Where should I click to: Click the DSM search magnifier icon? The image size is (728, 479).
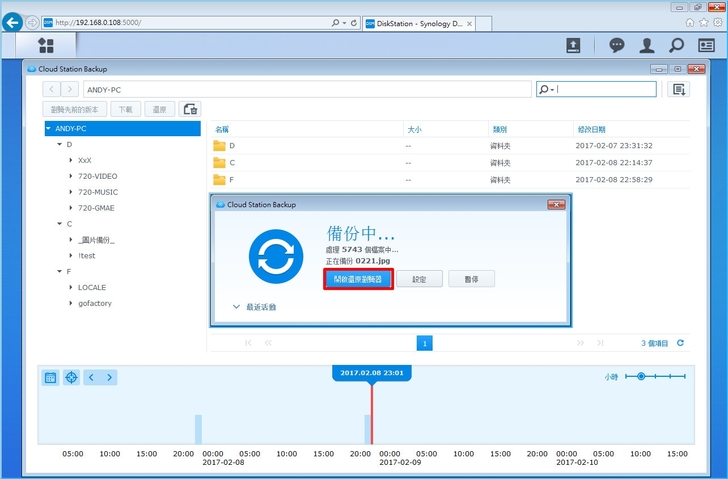click(677, 45)
